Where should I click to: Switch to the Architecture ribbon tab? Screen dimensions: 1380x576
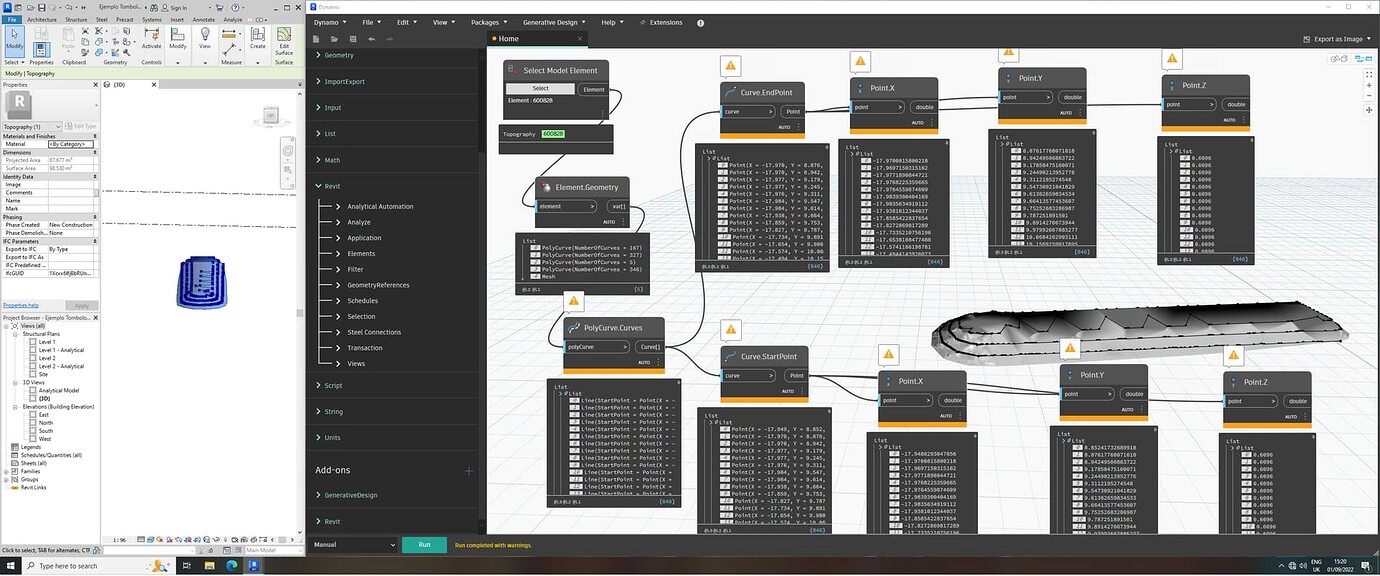click(42, 19)
